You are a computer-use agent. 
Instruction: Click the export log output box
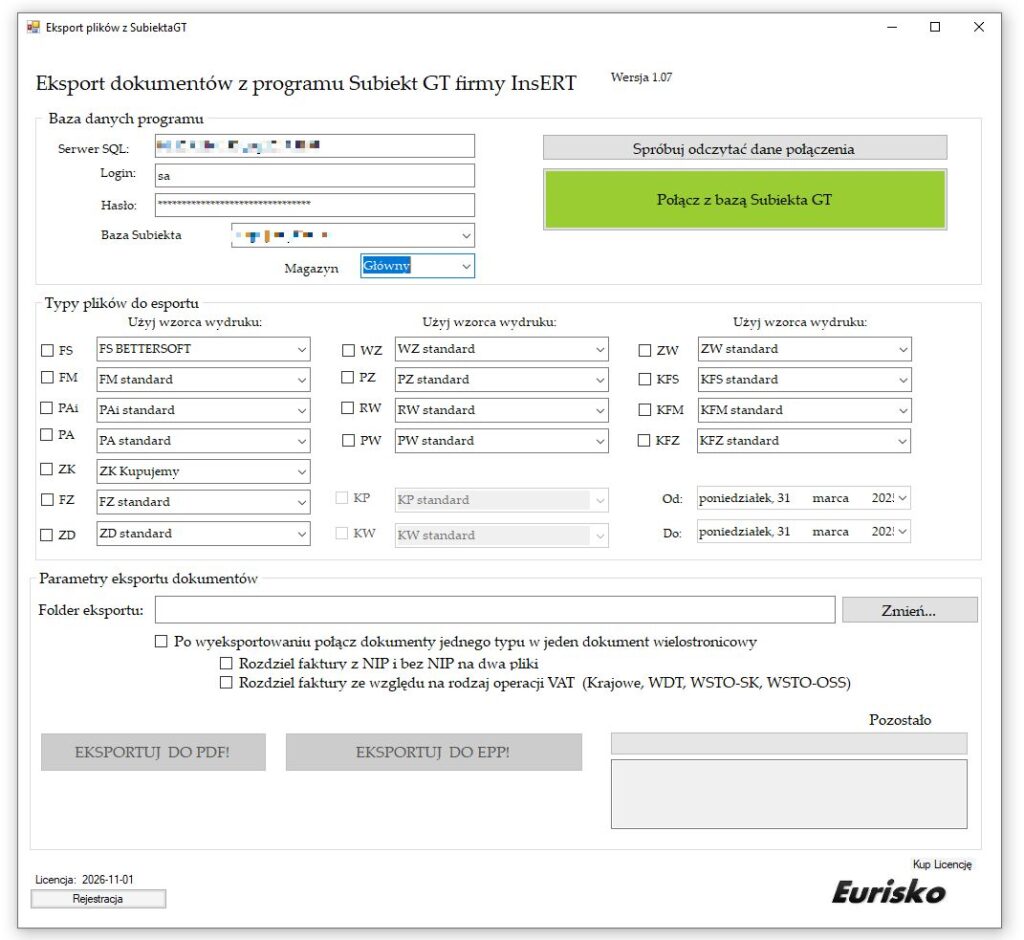pyautogui.click(x=789, y=794)
